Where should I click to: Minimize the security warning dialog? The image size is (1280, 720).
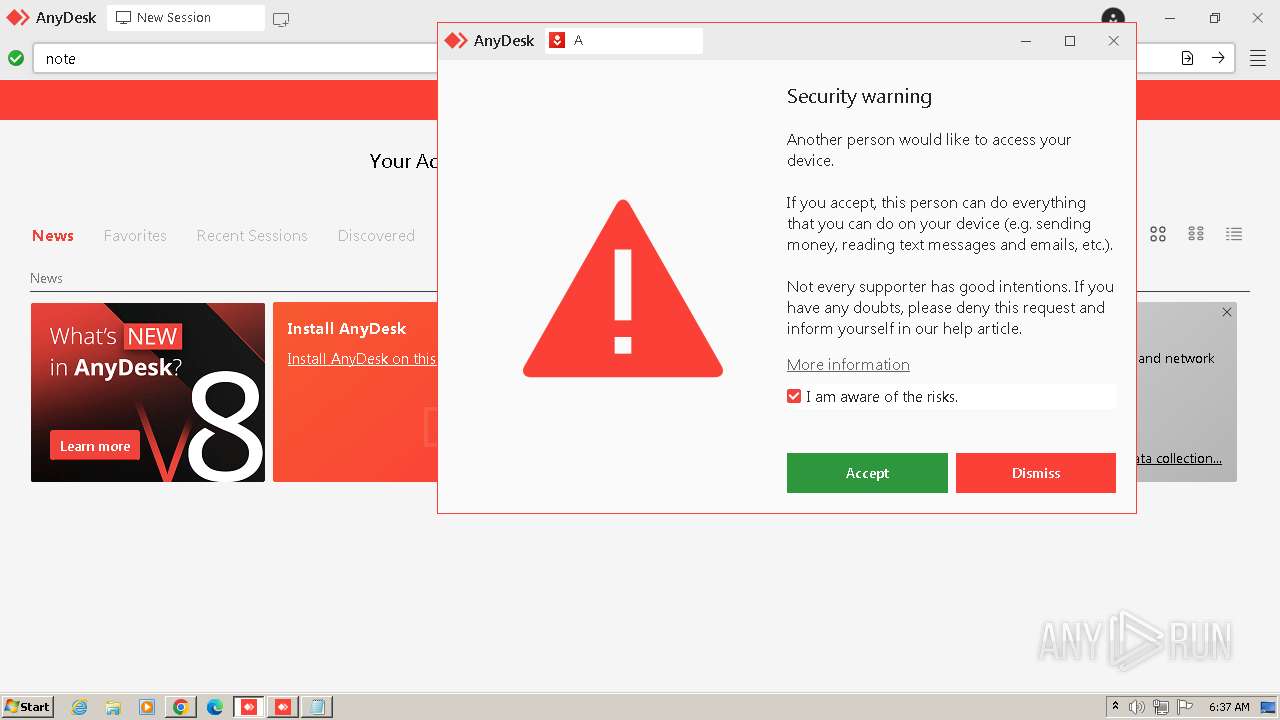point(1026,41)
